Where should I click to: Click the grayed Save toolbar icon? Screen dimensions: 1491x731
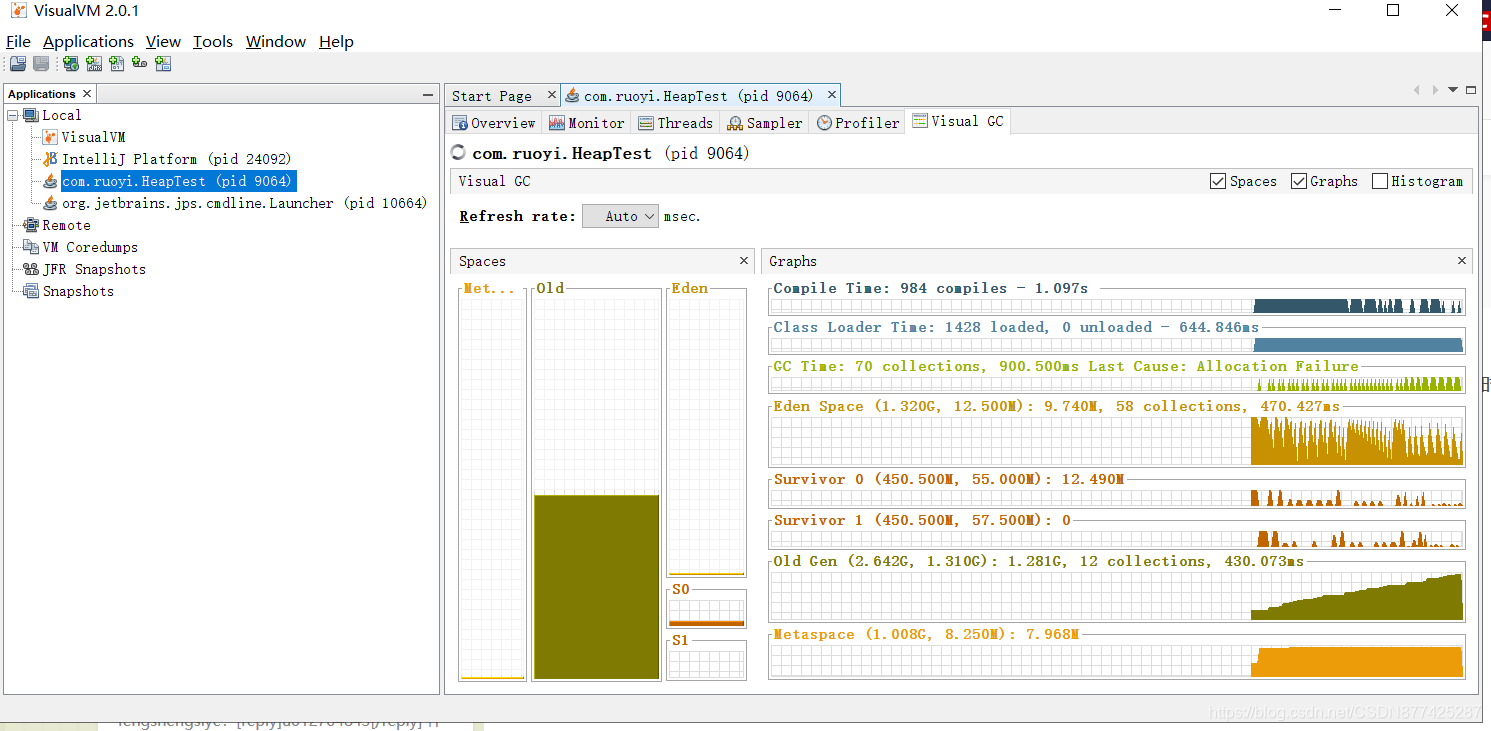[x=41, y=64]
